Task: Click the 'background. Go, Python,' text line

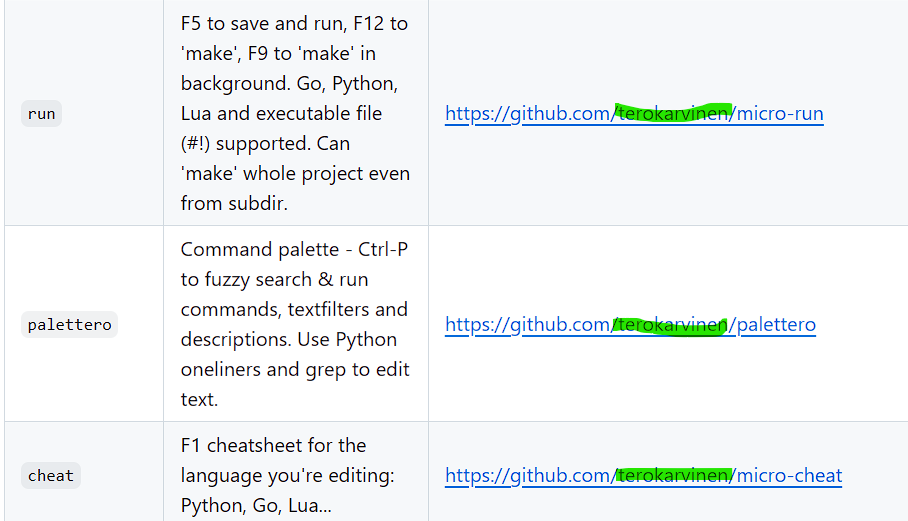Action: click(x=289, y=84)
